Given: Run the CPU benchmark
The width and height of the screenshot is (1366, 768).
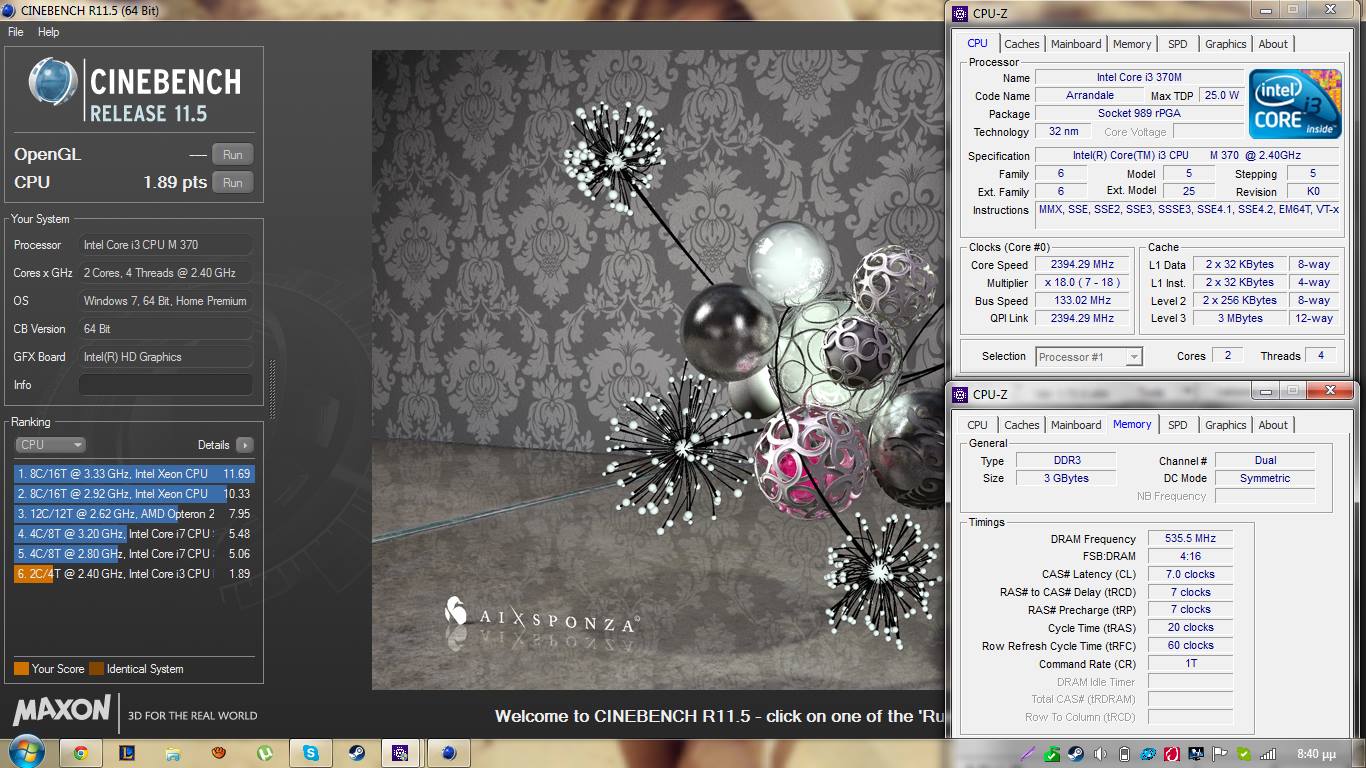Looking at the screenshot, I should tap(233, 183).
